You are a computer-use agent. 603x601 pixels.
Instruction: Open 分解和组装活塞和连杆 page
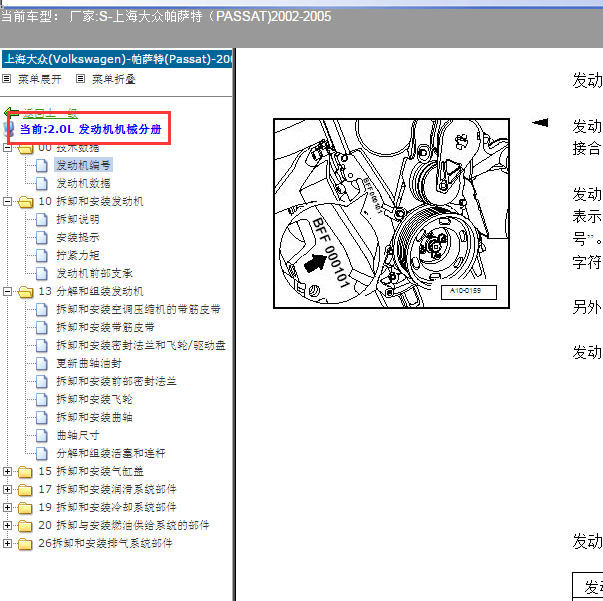pyautogui.click(x=111, y=454)
